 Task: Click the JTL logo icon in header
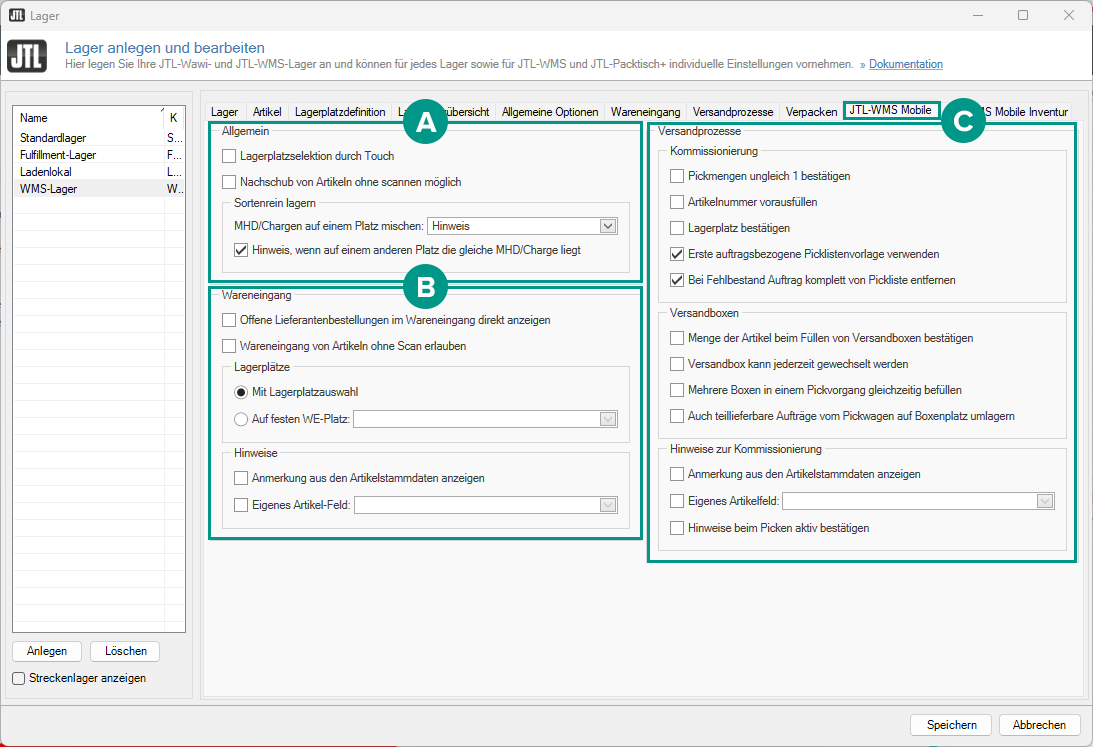(27, 56)
